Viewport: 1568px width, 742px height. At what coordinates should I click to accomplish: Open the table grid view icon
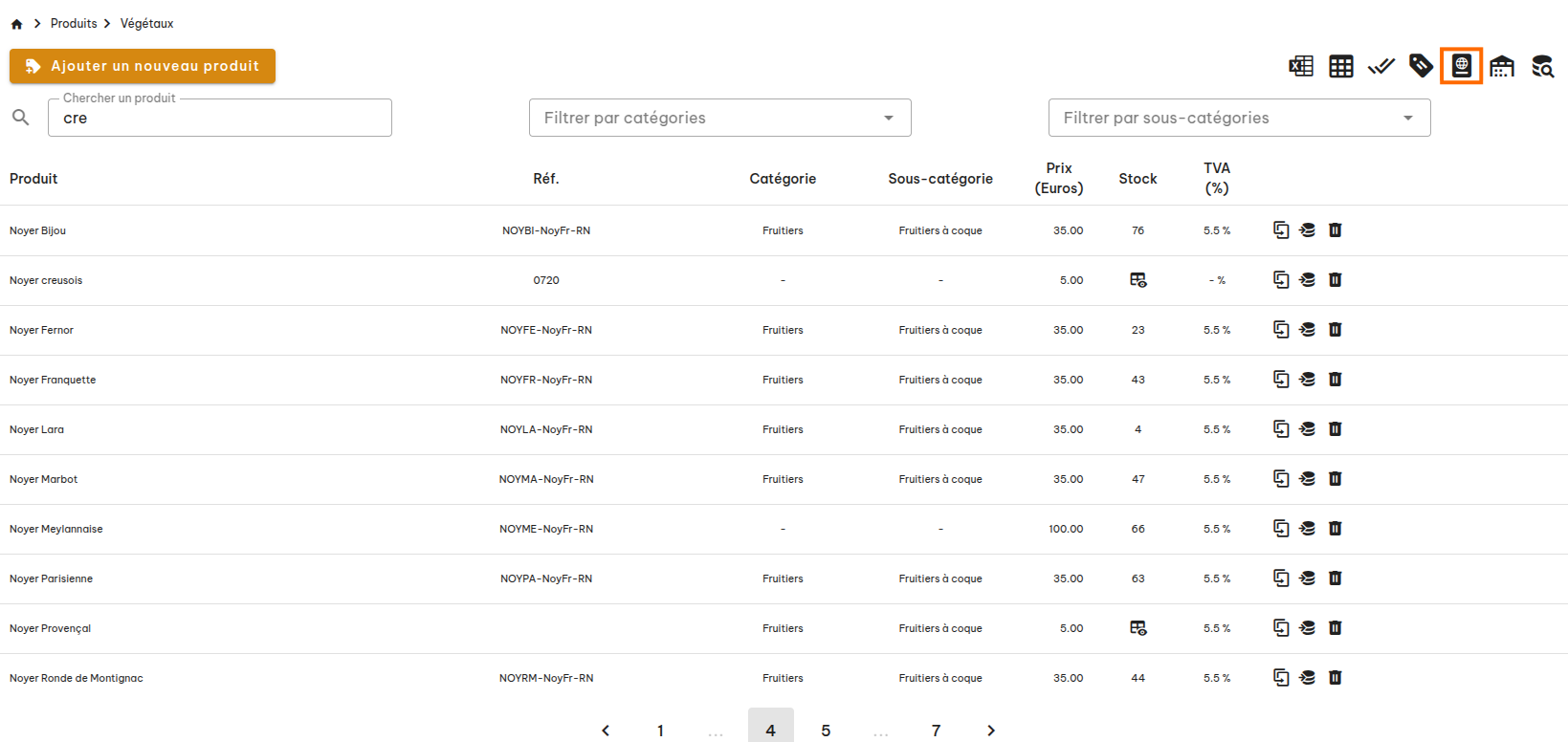pos(1341,66)
